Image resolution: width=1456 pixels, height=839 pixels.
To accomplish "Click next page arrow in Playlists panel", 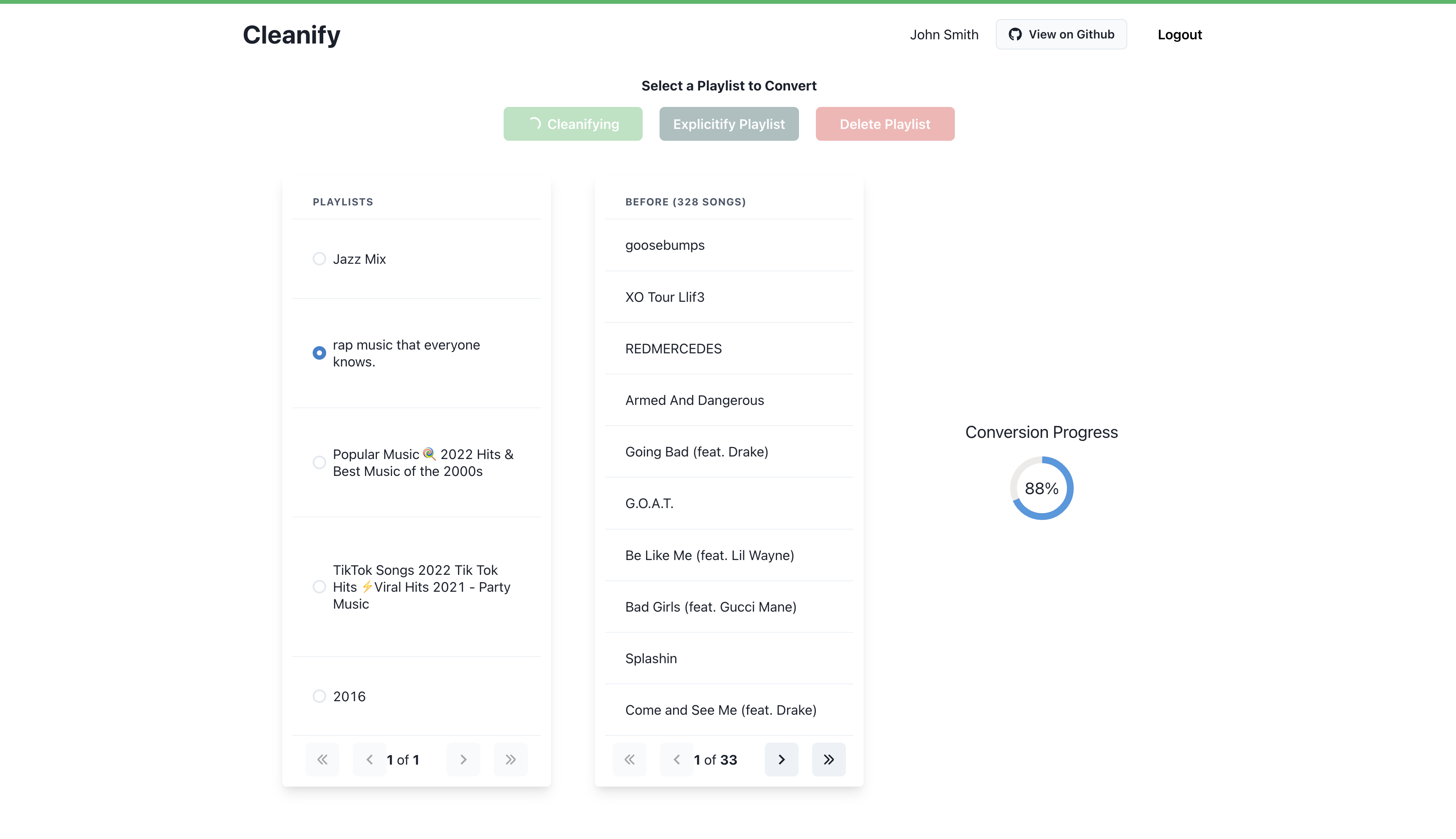I will click(x=463, y=760).
